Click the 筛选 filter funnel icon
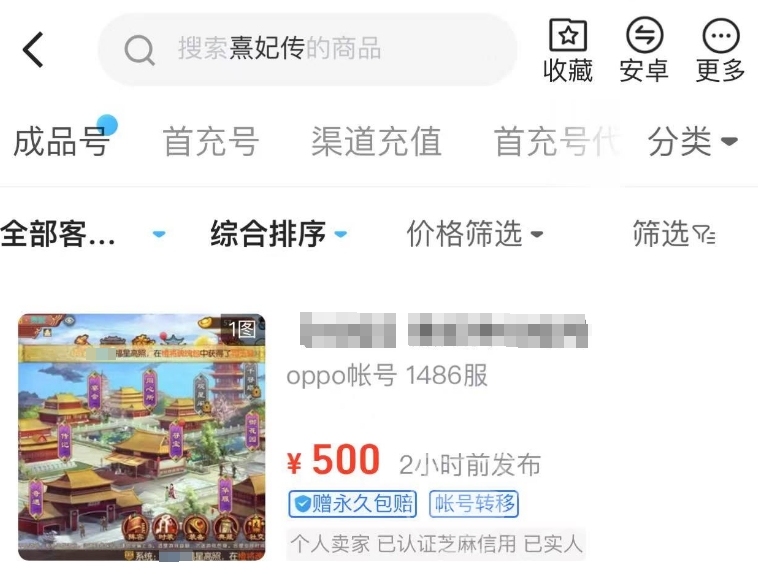758x574 pixels. click(704, 235)
